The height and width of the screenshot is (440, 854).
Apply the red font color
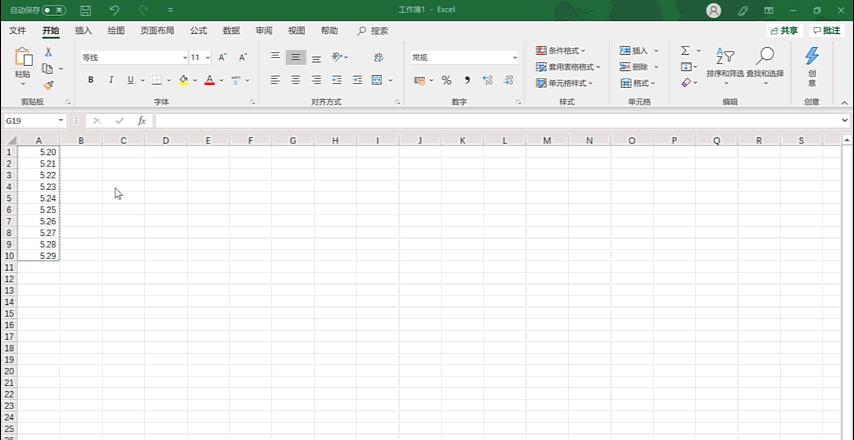tap(210, 80)
